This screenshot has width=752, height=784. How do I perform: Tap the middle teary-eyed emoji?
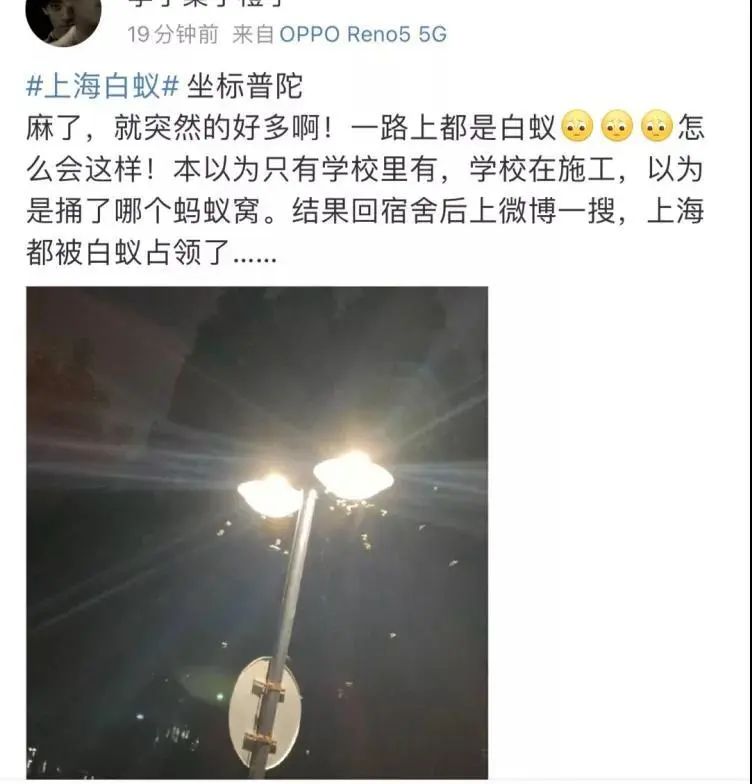point(617,126)
